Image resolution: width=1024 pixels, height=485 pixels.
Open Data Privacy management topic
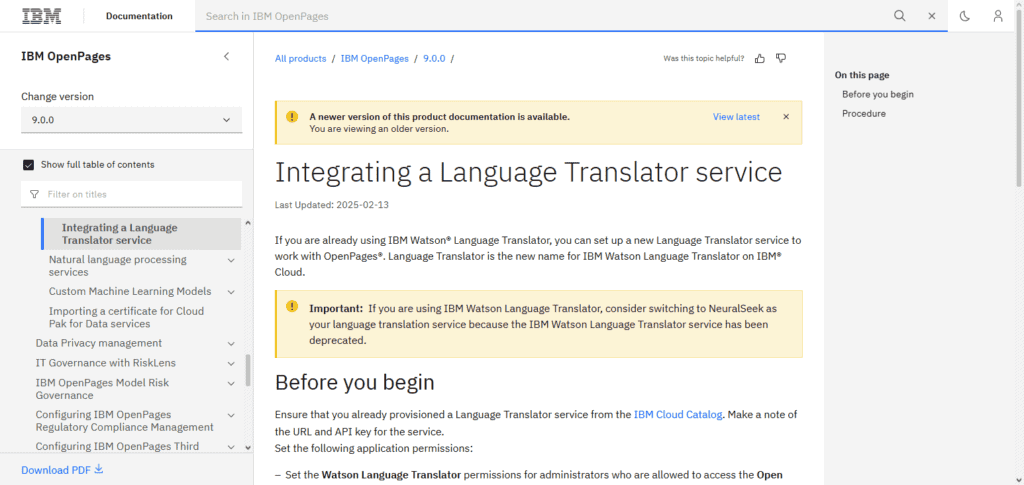coord(99,343)
